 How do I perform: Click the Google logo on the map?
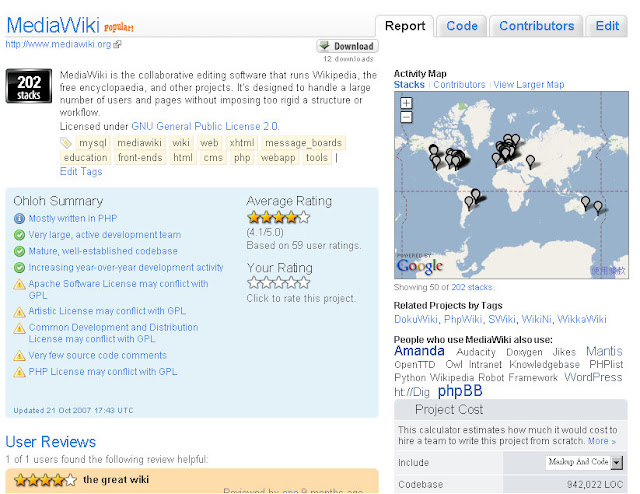(420, 266)
